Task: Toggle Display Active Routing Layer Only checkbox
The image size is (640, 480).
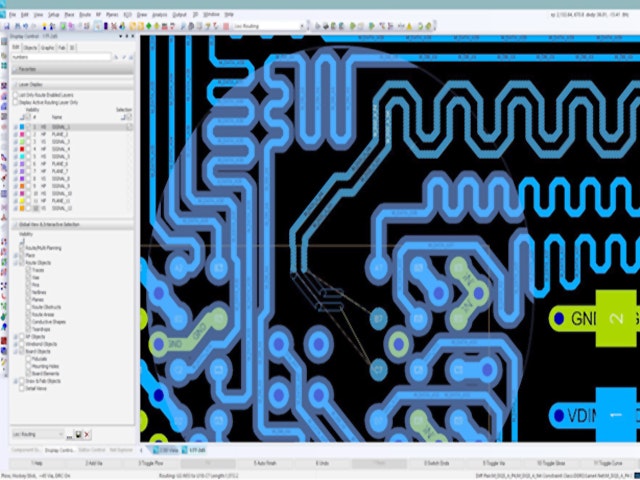Action: 16,102
